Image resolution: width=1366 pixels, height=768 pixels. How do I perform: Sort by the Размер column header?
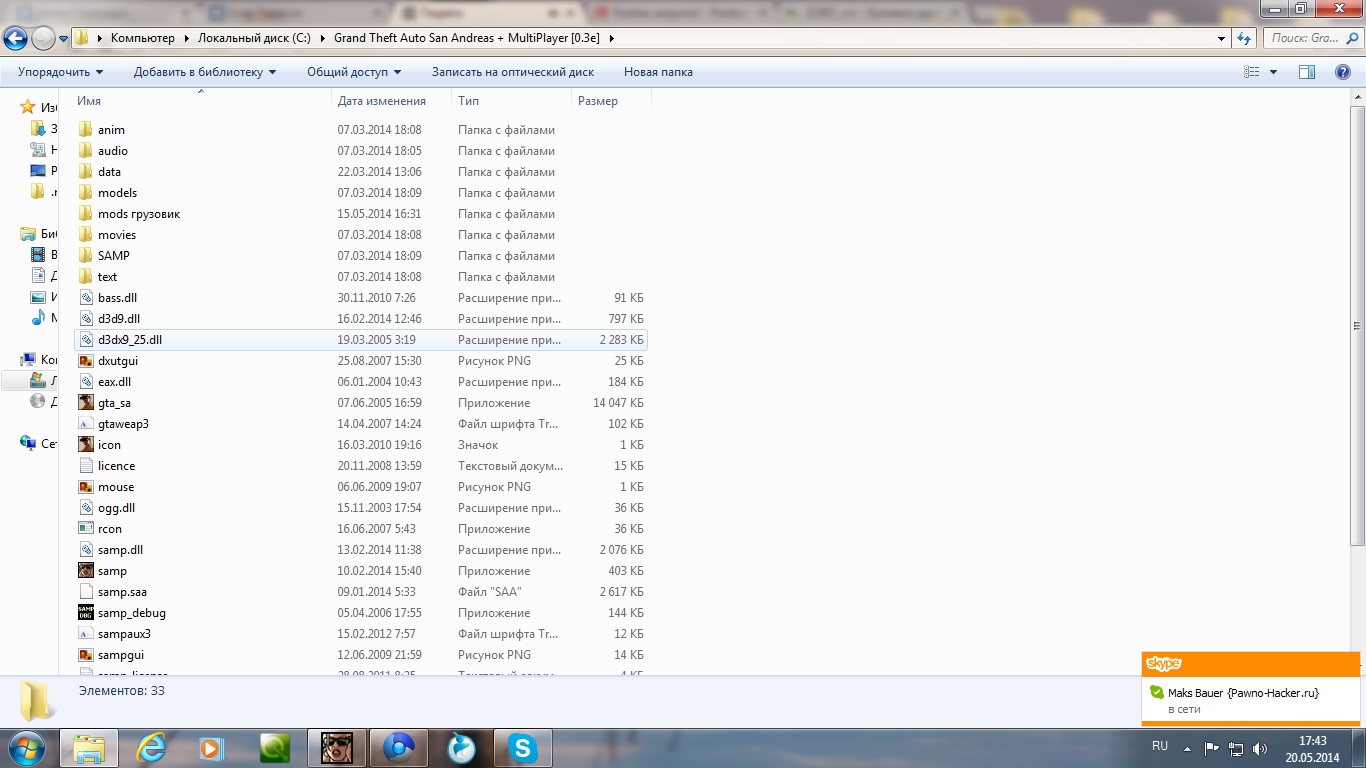pos(597,101)
